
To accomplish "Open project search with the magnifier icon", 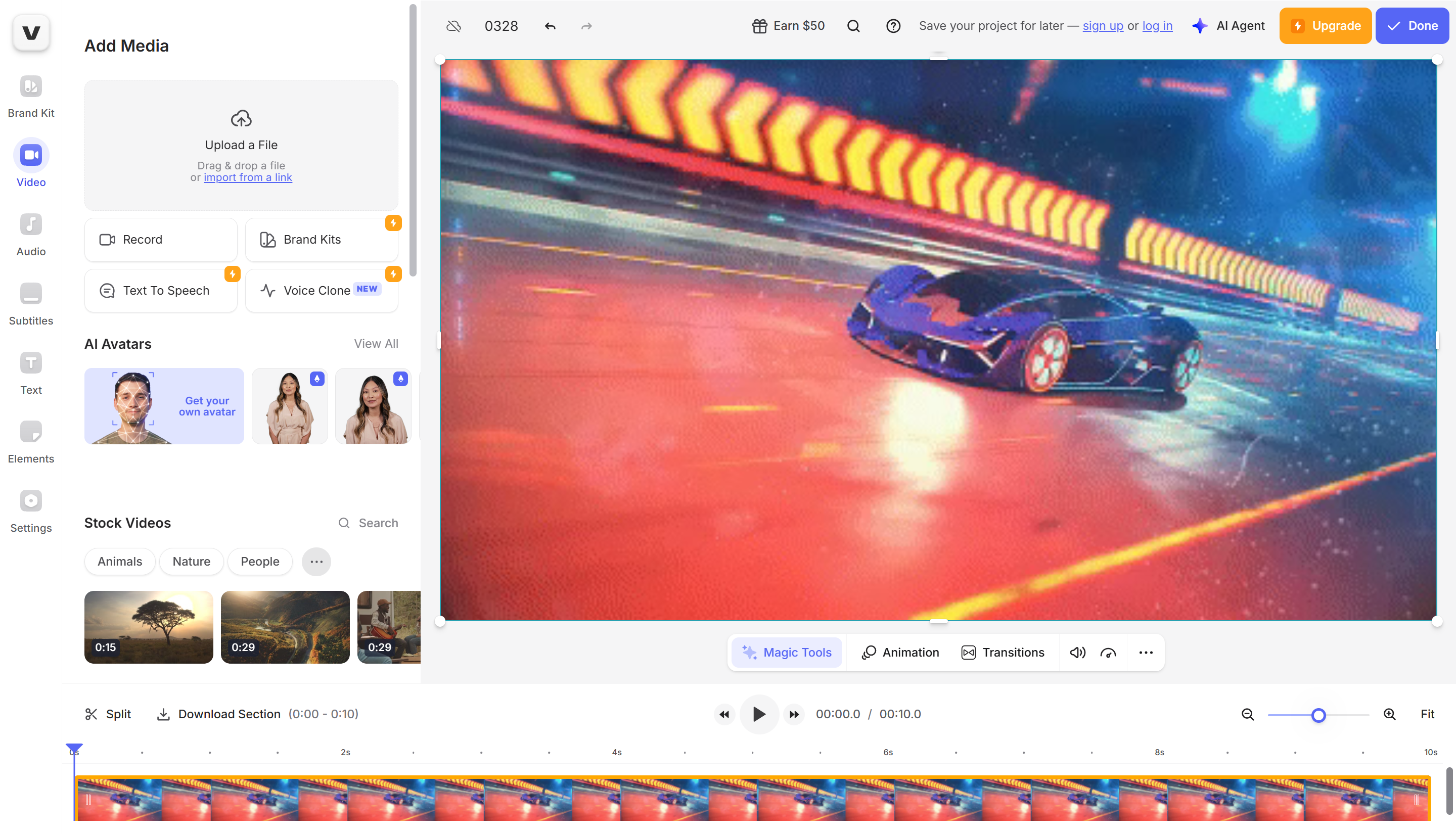I will tap(853, 26).
